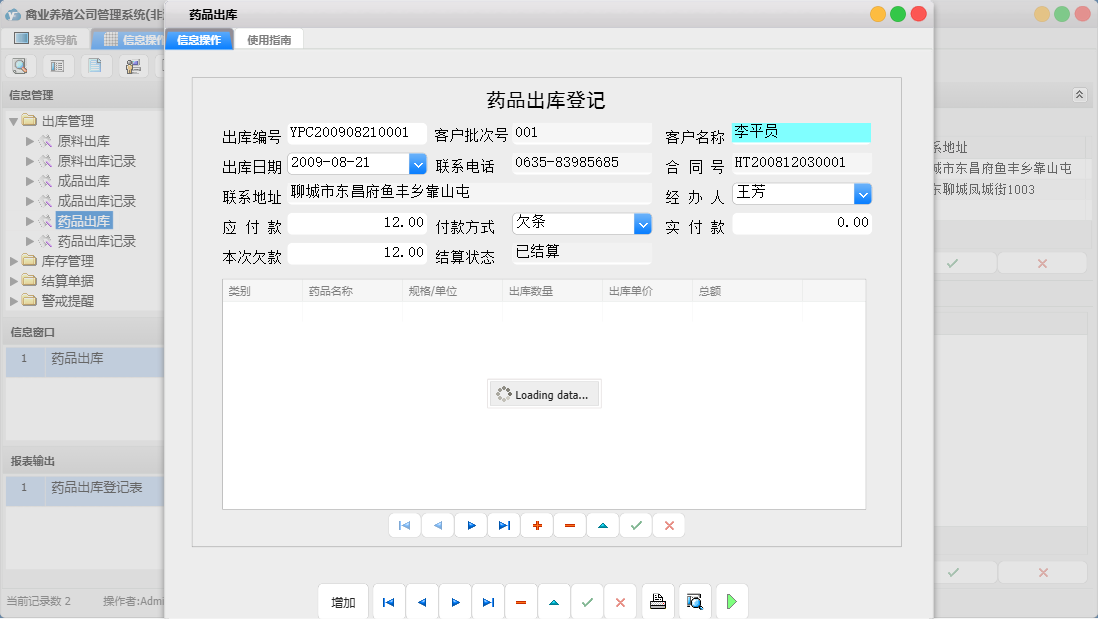1098x625 pixels.
Task: Go to last record in bottom navigator
Action: (487, 602)
